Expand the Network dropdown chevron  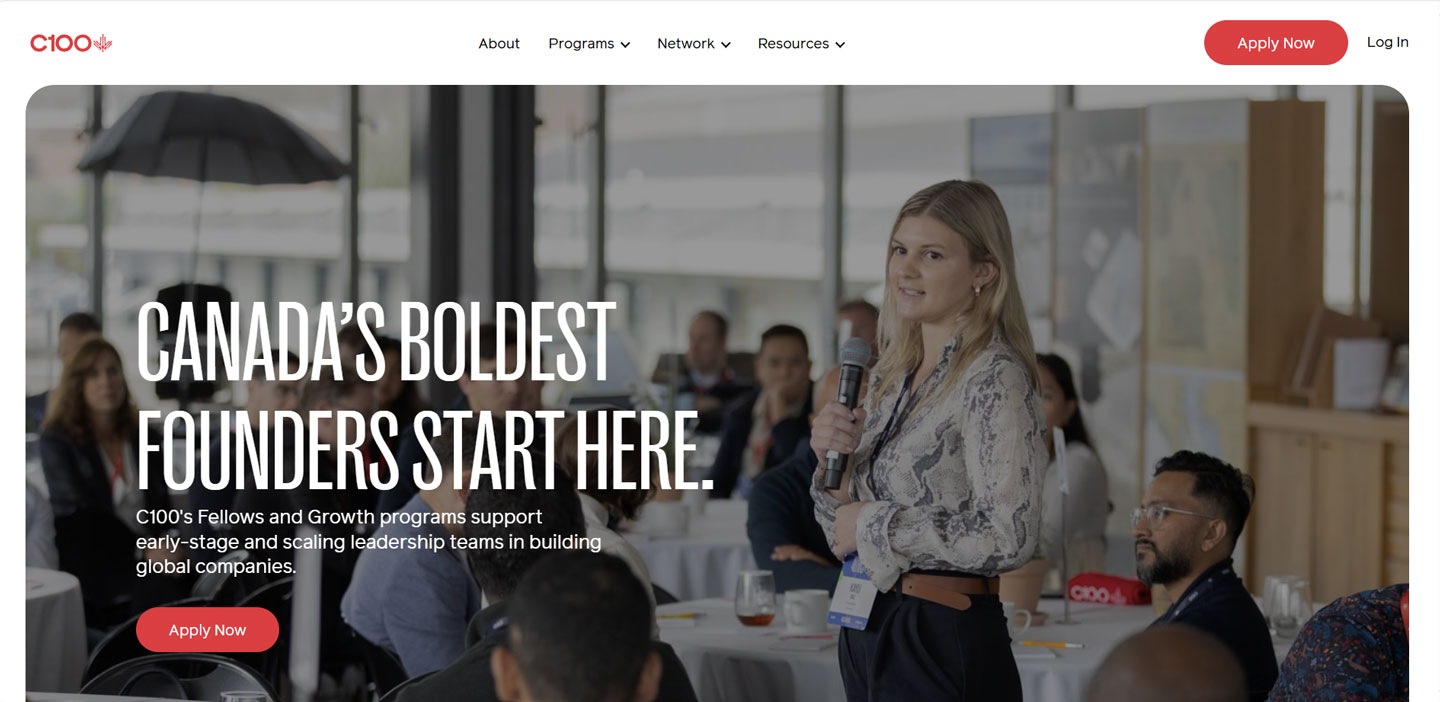726,45
